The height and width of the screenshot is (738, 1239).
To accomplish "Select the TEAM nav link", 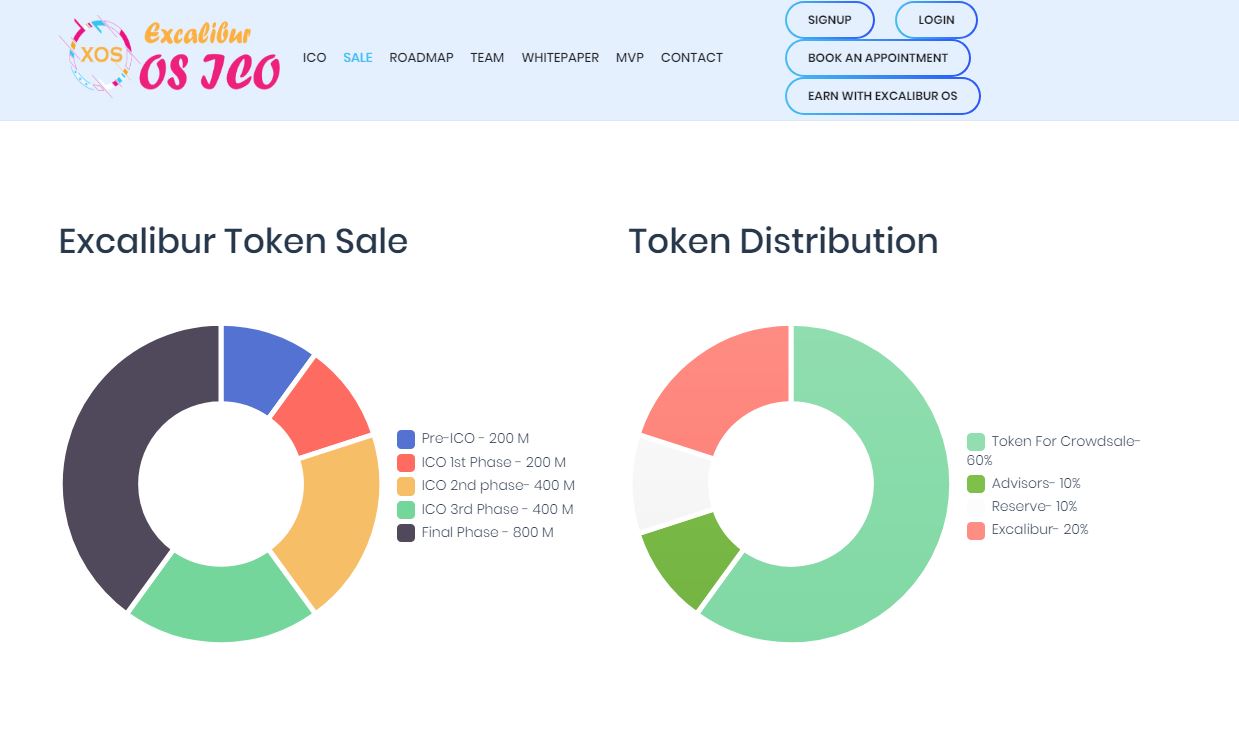I will click(487, 58).
